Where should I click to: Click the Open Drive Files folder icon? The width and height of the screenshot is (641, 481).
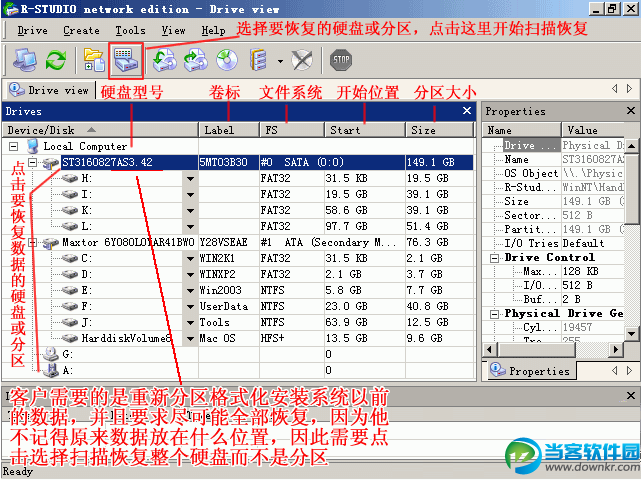pos(94,60)
